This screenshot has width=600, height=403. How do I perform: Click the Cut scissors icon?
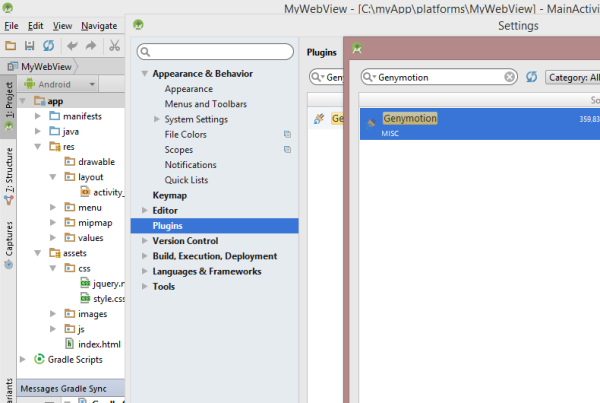[115, 46]
